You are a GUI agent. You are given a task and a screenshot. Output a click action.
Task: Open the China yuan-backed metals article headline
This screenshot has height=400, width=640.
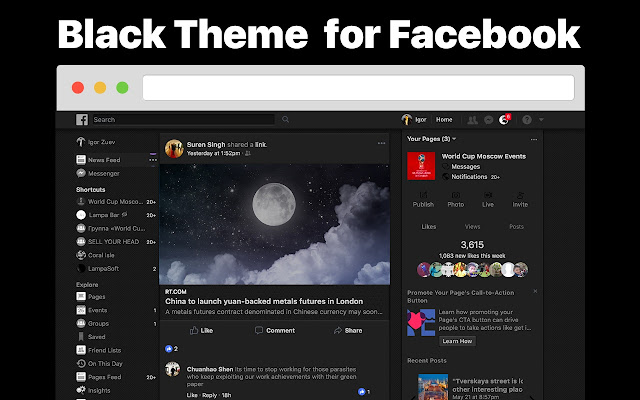[264, 301]
